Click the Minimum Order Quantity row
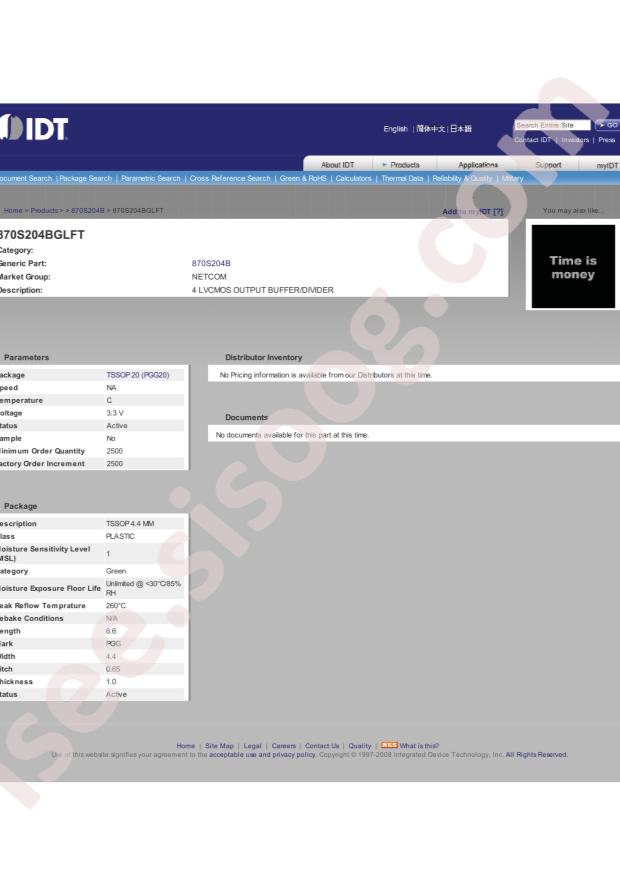This screenshot has height=877, width=620. coord(92,451)
